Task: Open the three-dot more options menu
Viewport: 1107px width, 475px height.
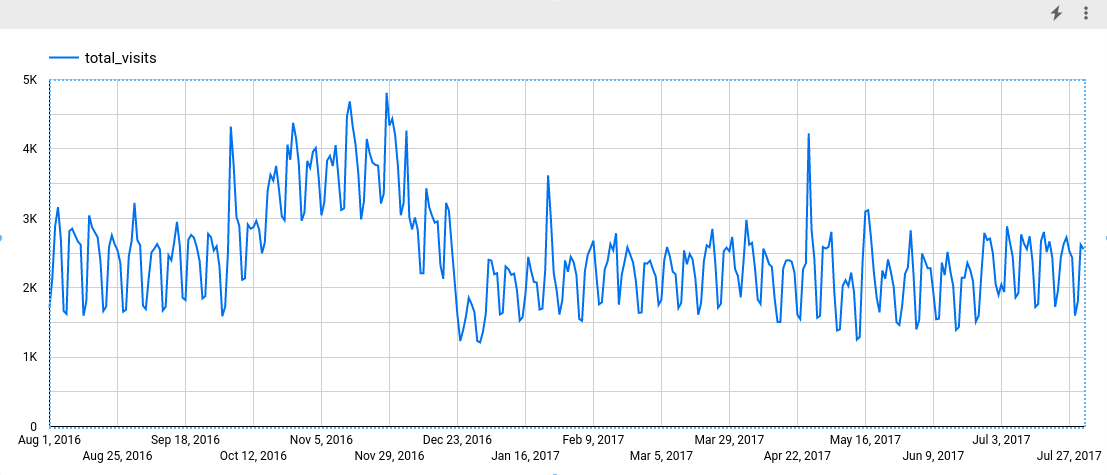Action: [x=1085, y=13]
